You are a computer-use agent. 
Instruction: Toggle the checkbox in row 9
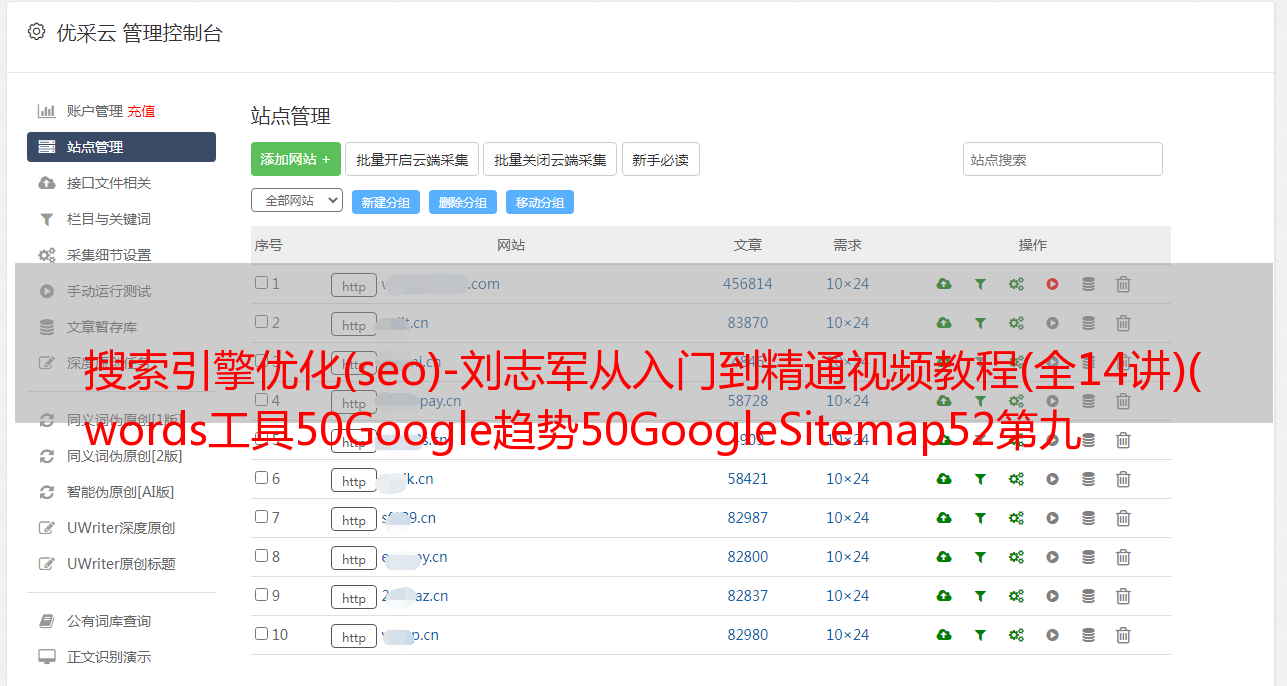(x=261, y=595)
